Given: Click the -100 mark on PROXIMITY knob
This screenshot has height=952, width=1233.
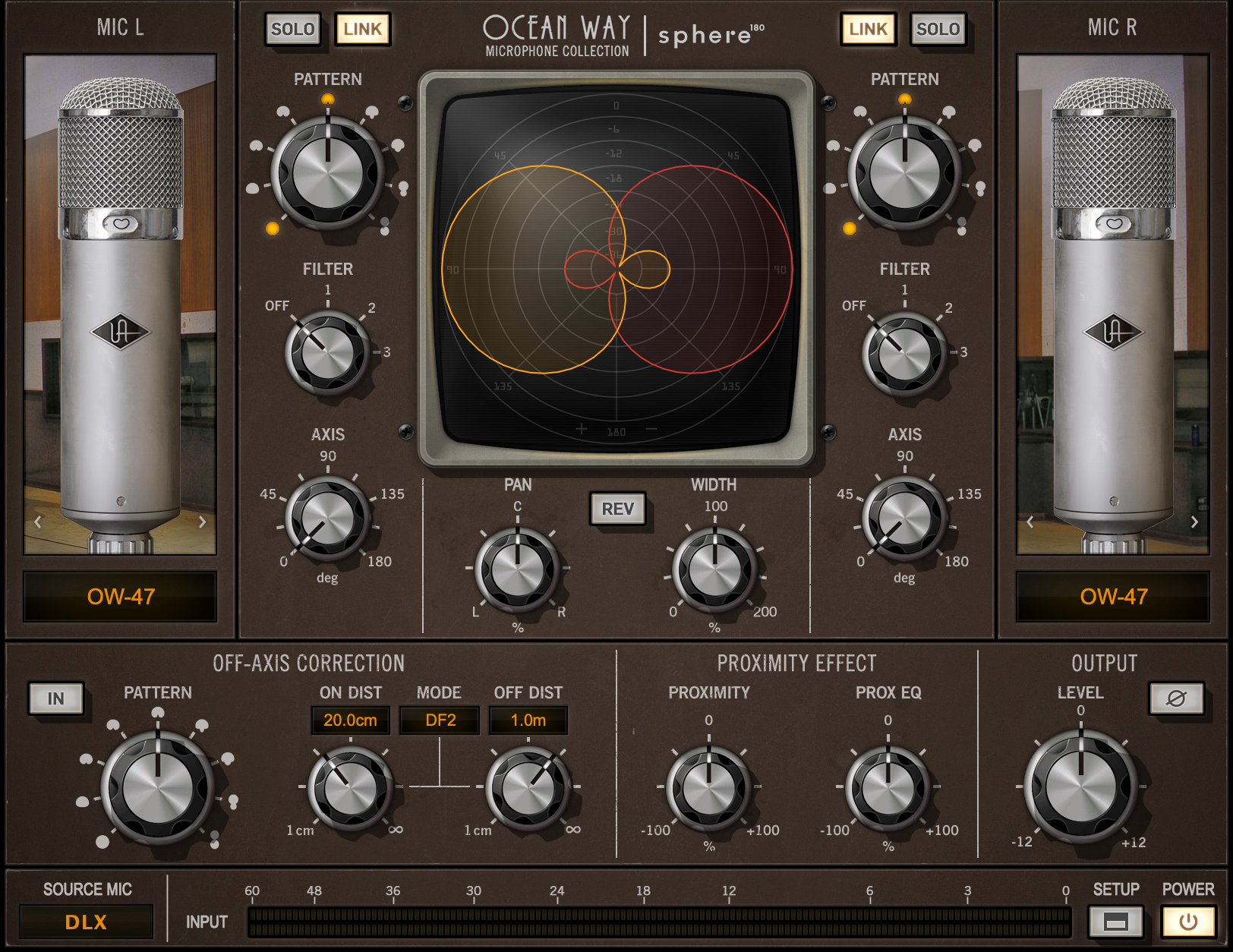Looking at the screenshot, I should (655, 831).
